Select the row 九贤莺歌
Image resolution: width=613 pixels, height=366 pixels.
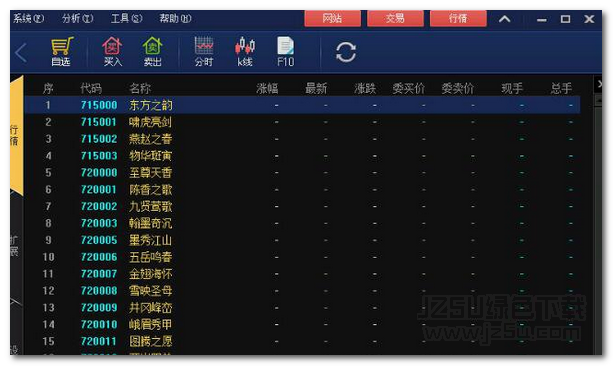302,206
